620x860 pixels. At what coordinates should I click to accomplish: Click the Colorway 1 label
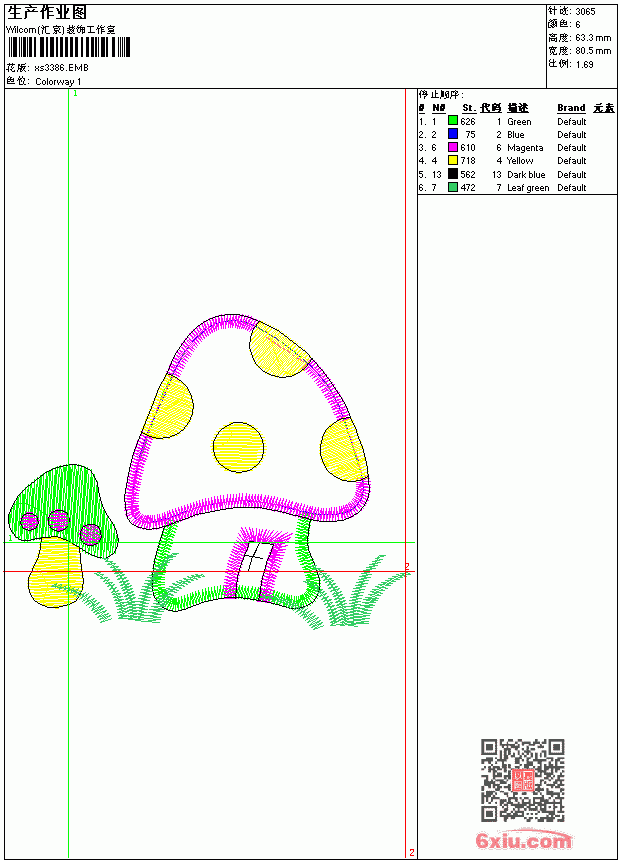point(58,82)
